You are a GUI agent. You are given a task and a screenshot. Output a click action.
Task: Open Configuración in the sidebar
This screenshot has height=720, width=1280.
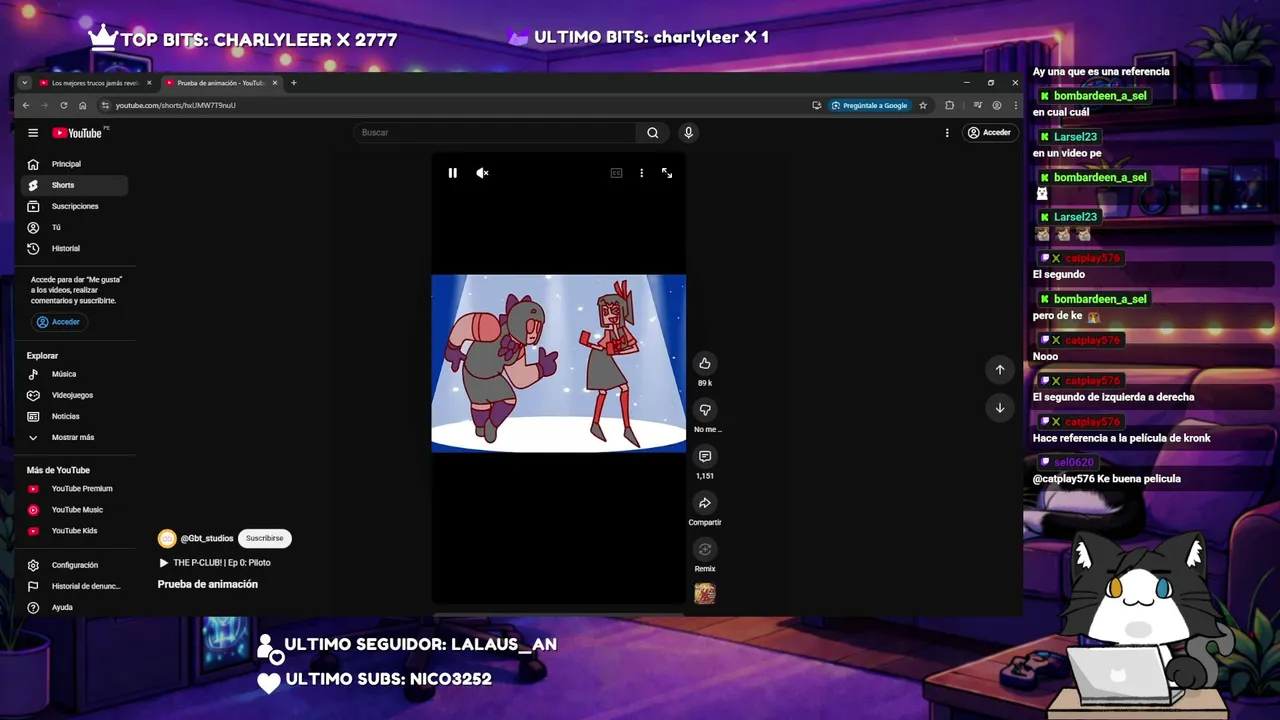tap(74, 565)
